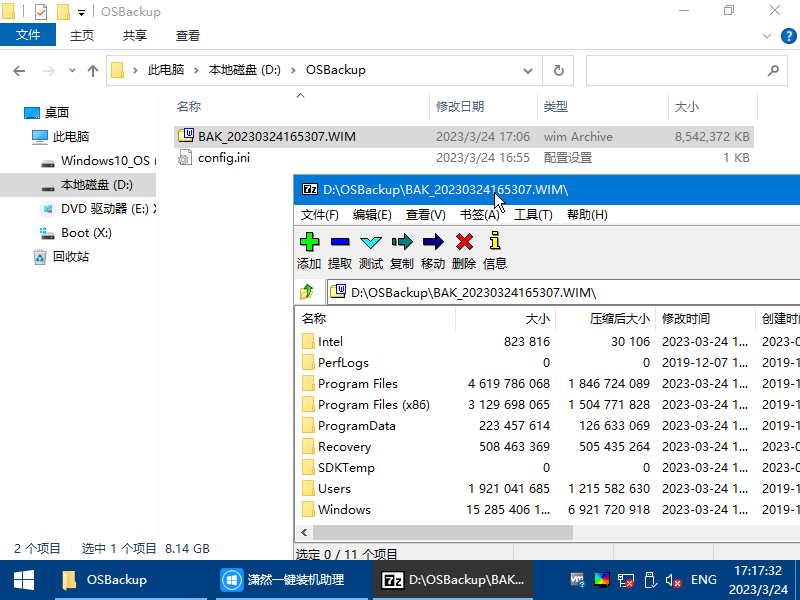Viewport: 800px width, 600px height.
Task: Select 本地磁盘 (D:) in navigation tree
Action: pos(96,185)
